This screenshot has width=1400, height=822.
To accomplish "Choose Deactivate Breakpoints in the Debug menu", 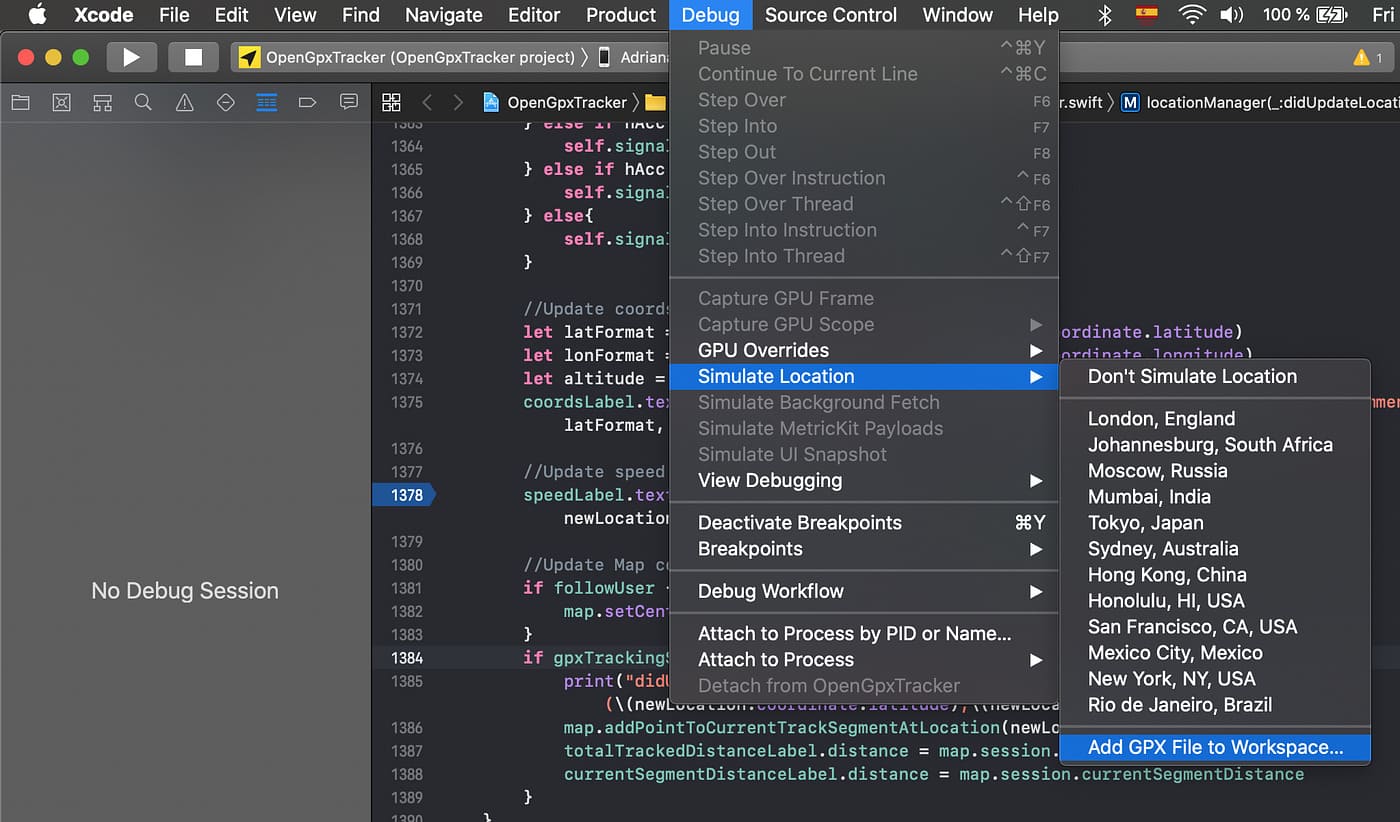I will (x=863, y=522).
